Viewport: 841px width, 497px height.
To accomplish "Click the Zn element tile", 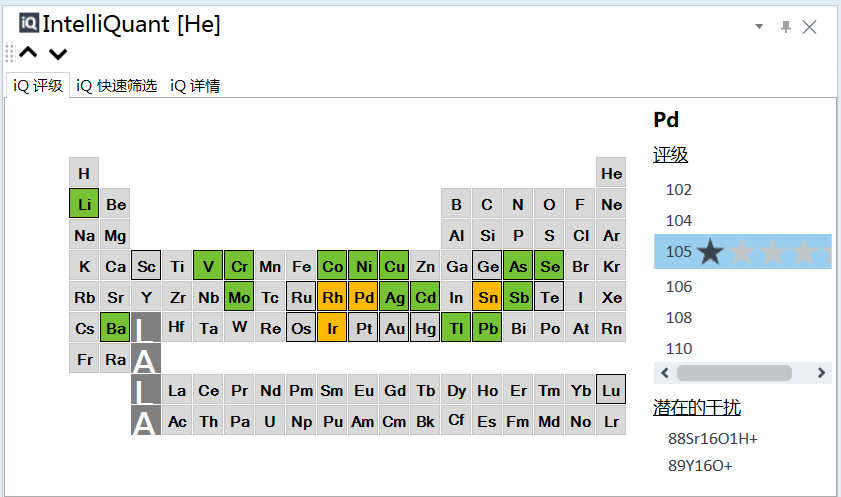I will tap(425, 266).
